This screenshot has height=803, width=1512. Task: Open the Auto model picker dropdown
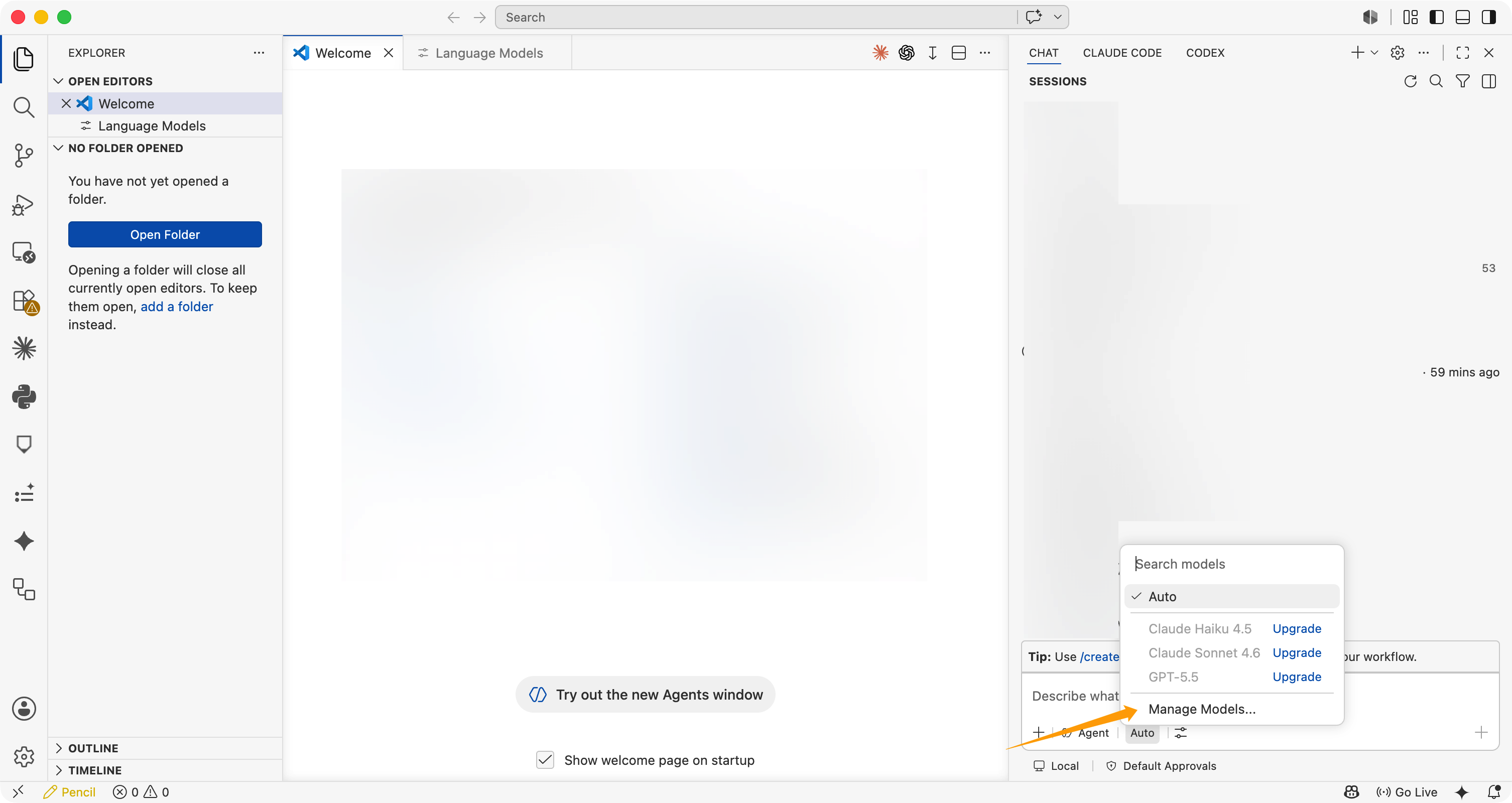(1142, 733)
